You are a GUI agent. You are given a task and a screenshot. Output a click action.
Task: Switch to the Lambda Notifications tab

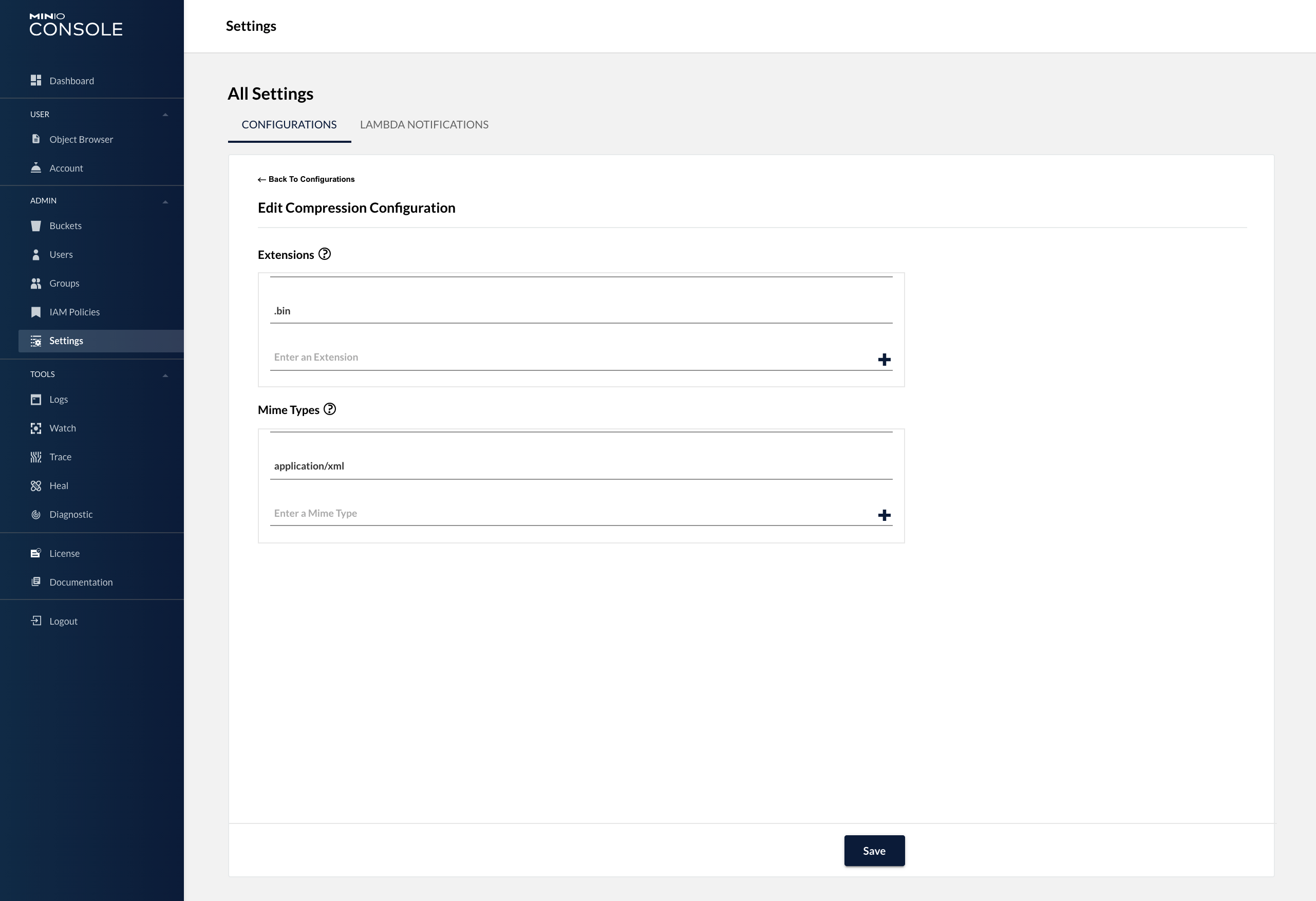click(424, 125)
